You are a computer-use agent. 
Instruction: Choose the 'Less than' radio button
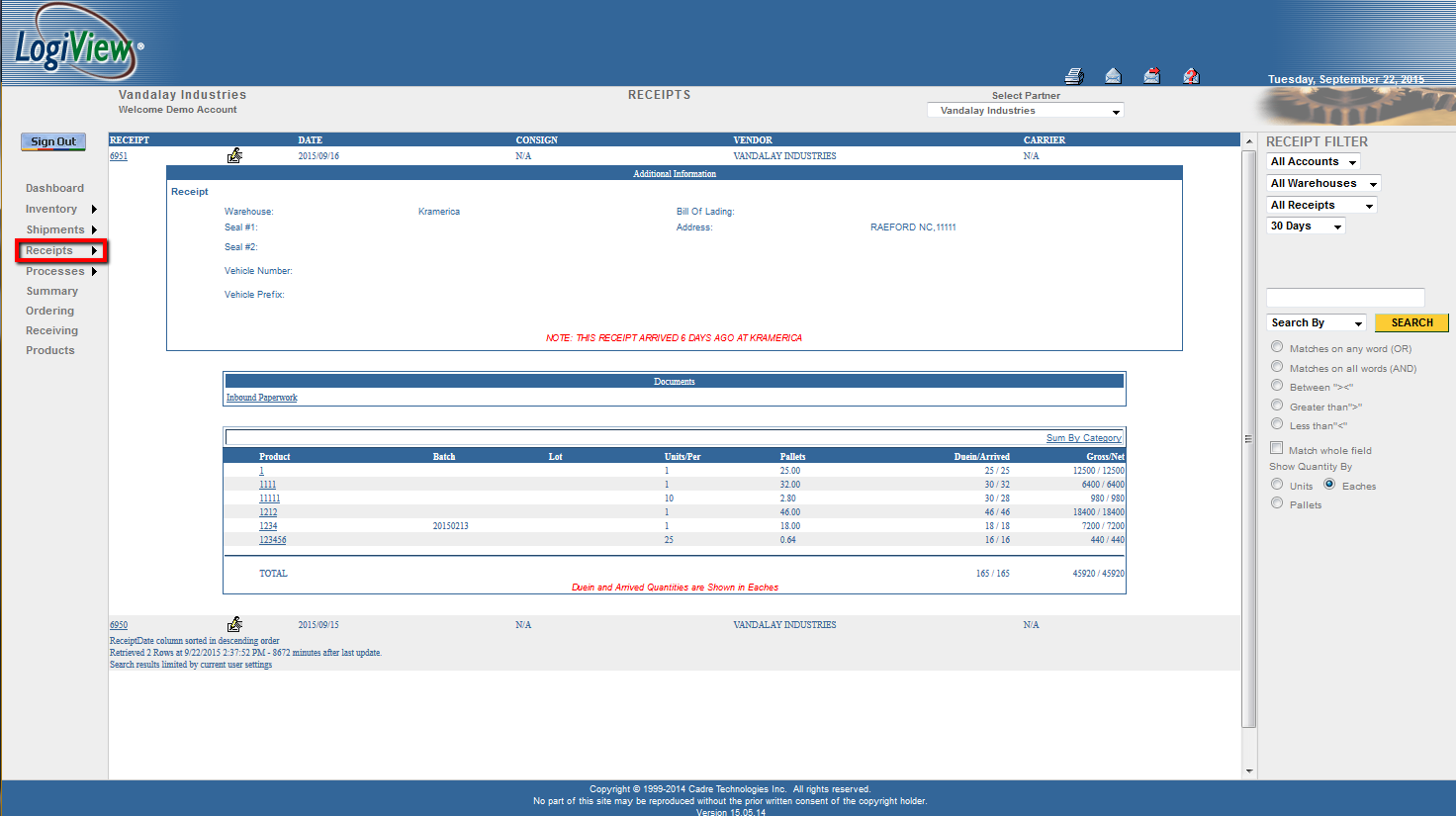1277,424
